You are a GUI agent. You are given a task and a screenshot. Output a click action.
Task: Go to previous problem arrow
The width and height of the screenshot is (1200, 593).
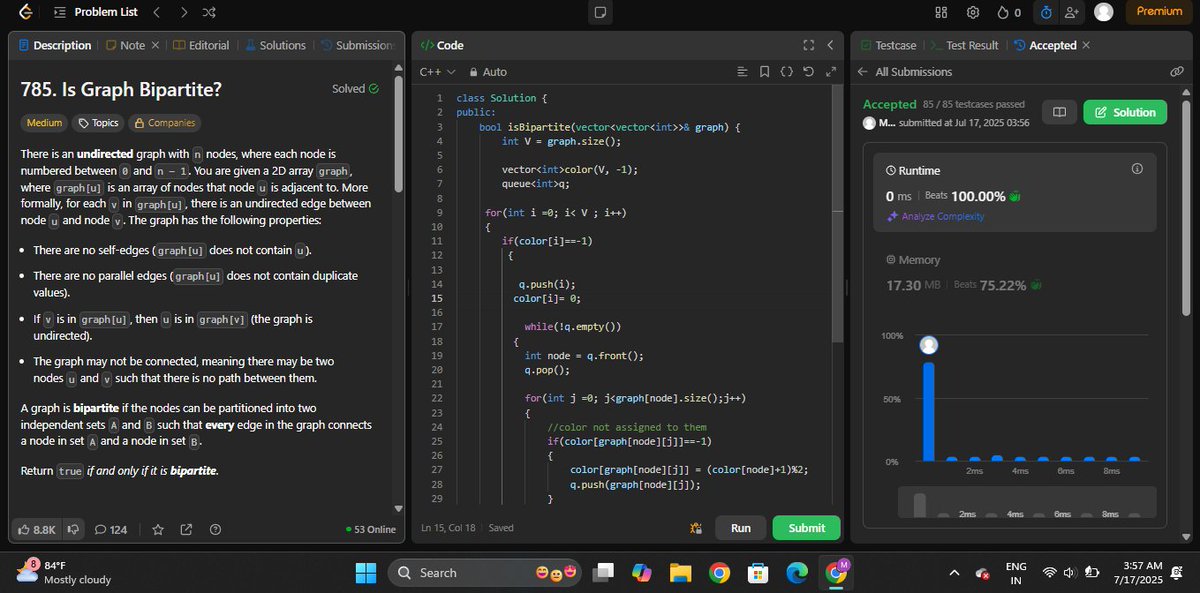(x=155, y=12)
